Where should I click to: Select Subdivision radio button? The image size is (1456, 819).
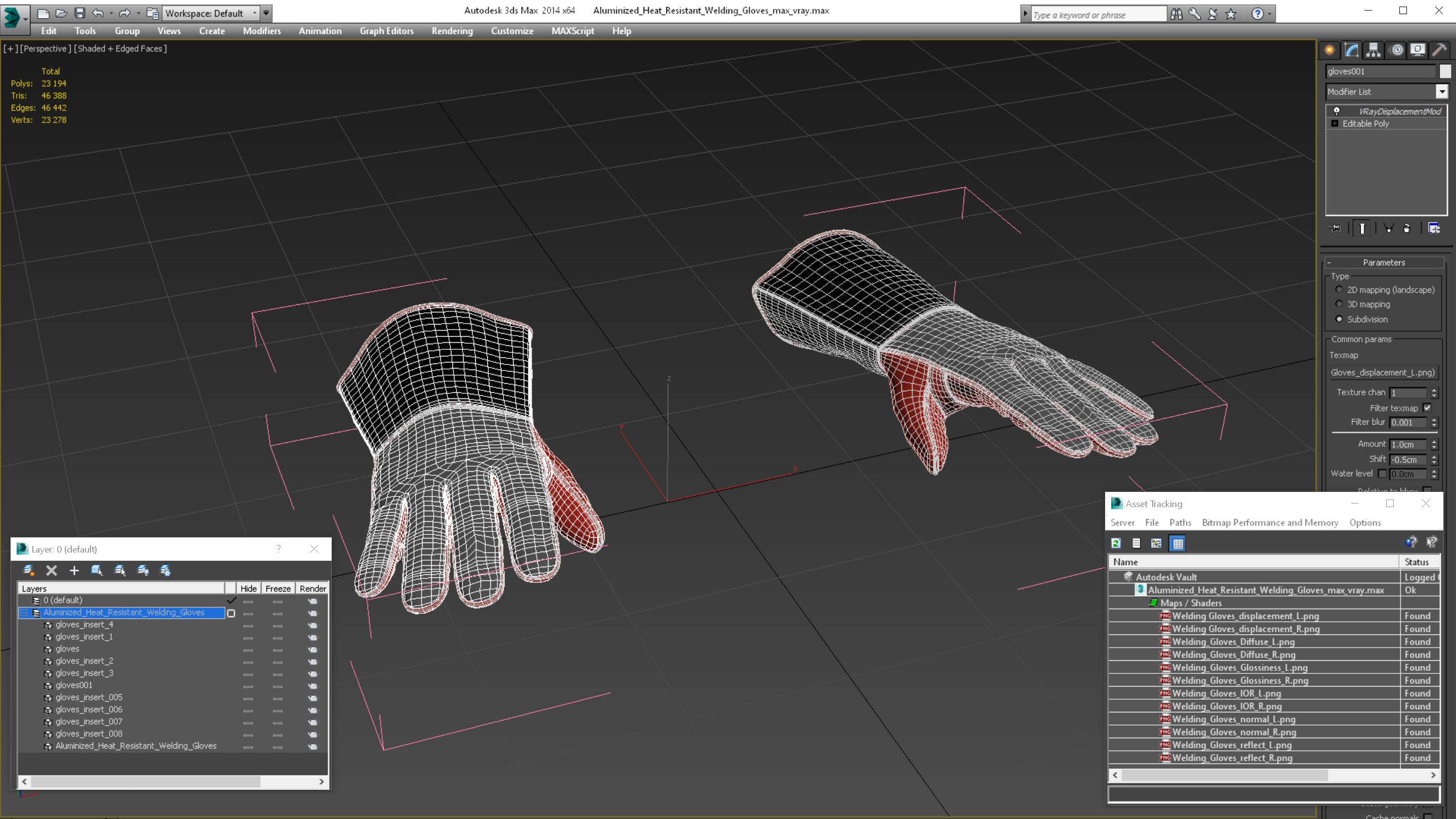[1339, 319]
